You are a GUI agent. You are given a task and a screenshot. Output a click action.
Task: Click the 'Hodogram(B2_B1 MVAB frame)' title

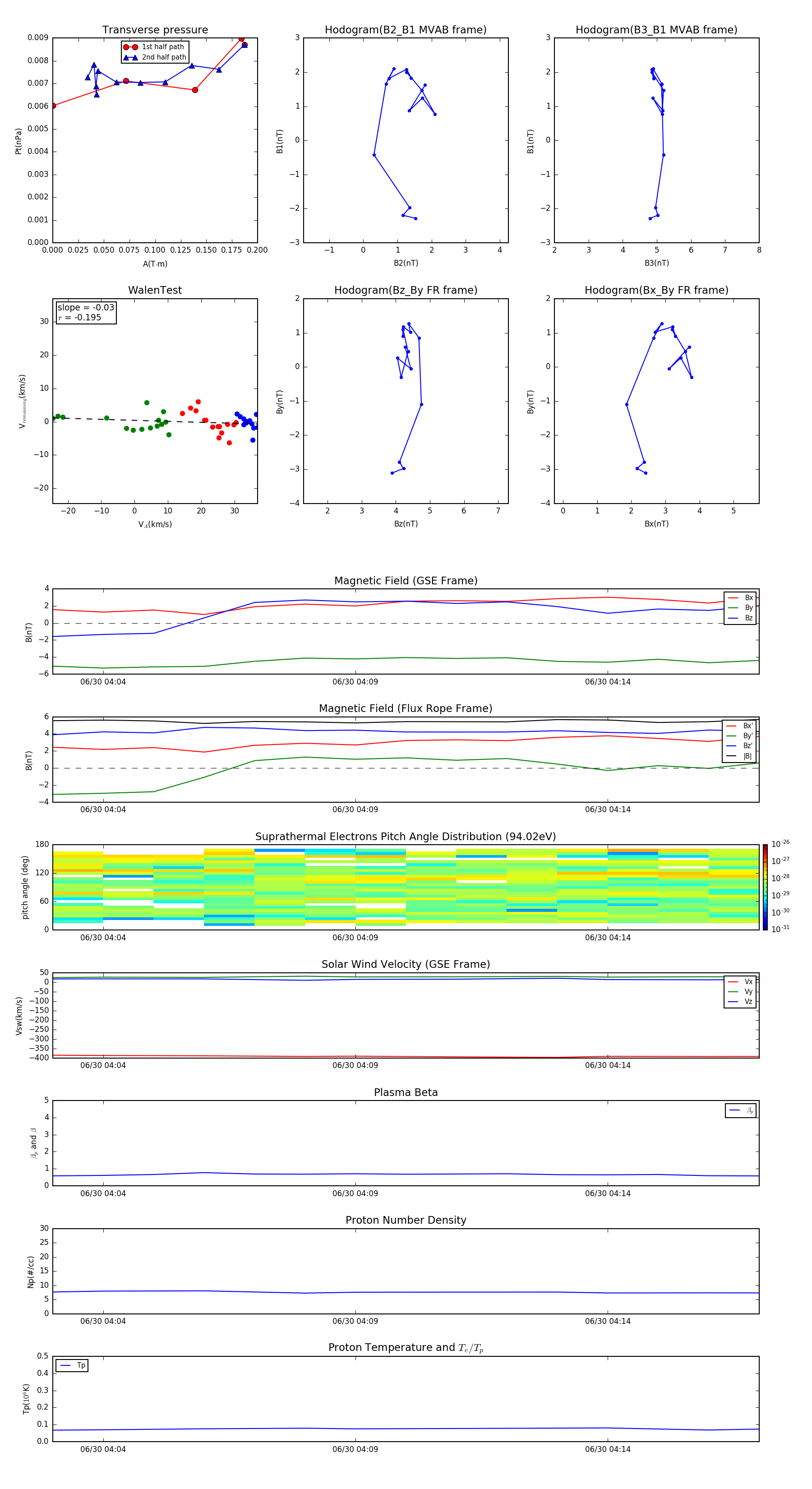(x=406, y=30)
